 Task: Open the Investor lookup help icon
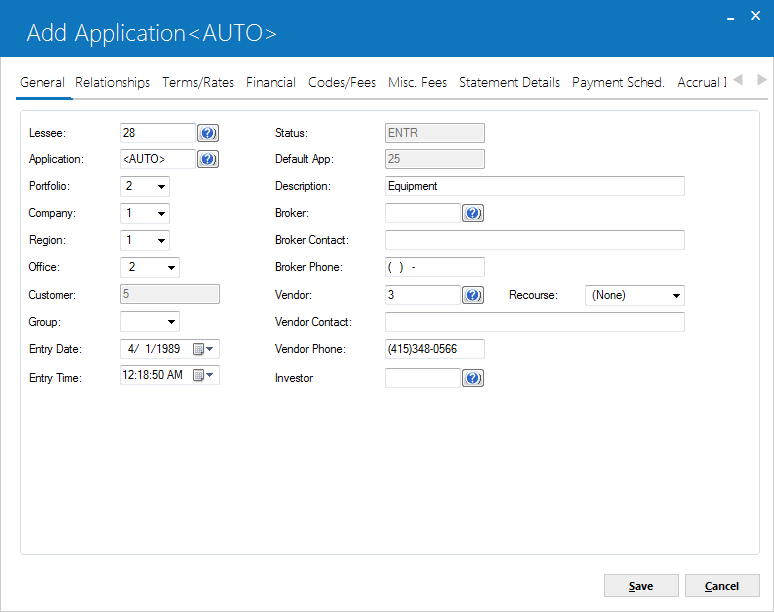473,378
